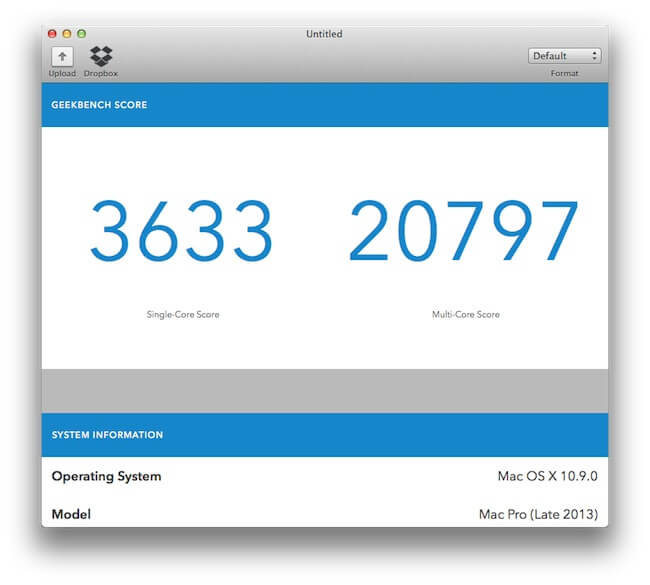Click the Format label under dropdown

564,73
